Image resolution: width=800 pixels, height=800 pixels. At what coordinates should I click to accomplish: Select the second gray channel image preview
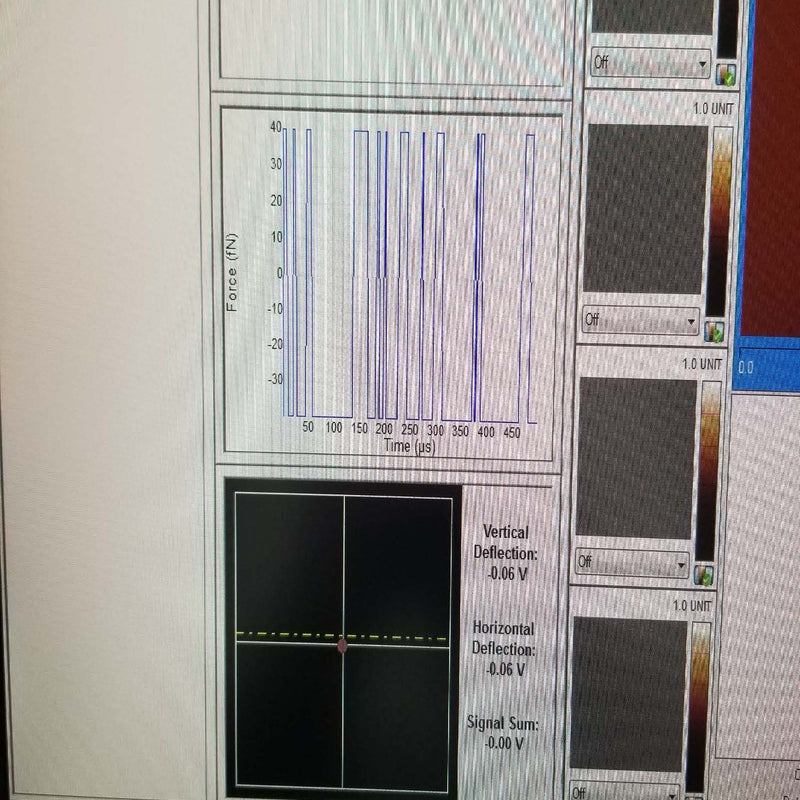pos(644,208)
